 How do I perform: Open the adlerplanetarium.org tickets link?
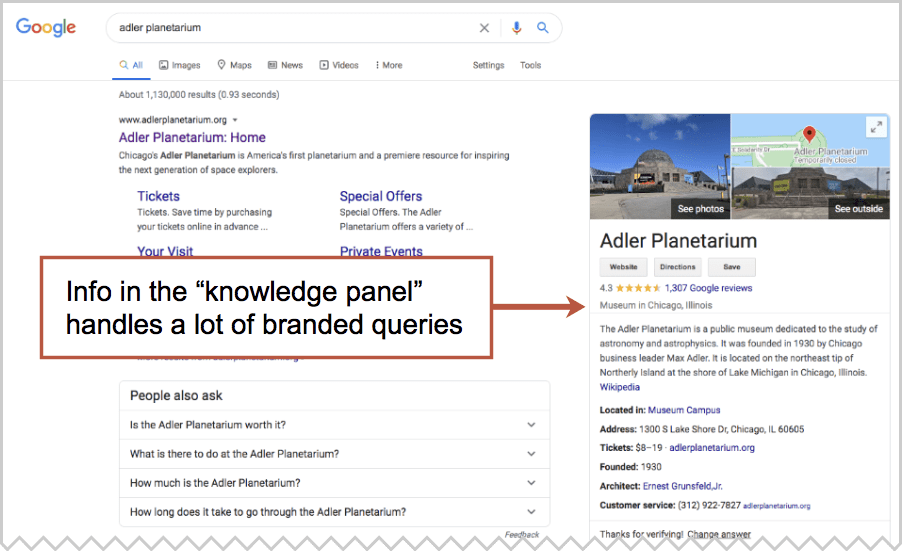click(712, 447)
